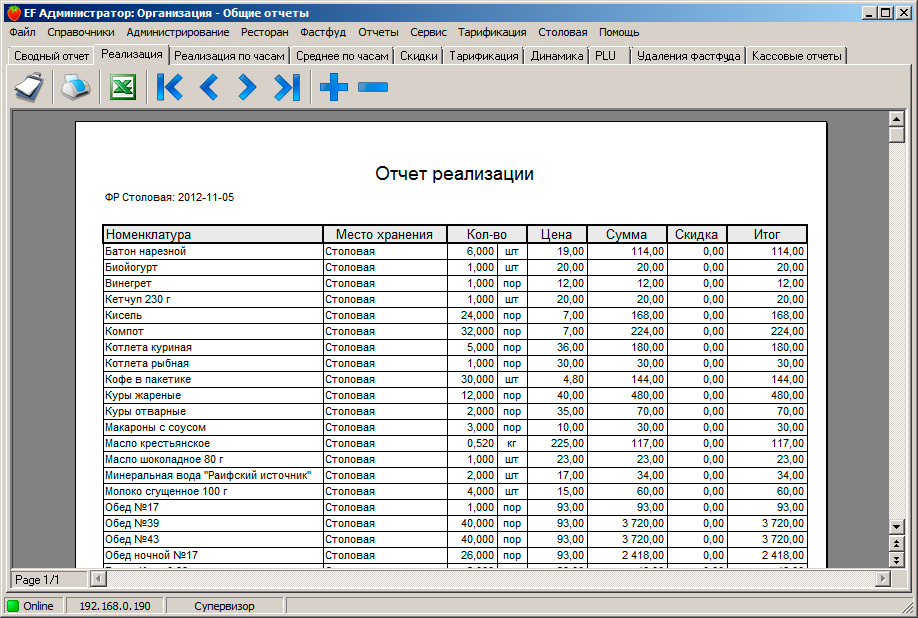Jump to the first page of report
The width and height of the screenshot is (918, 618).
170,88
